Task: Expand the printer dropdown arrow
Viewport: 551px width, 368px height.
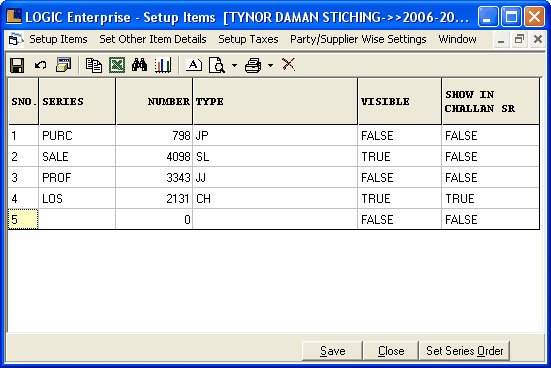Action: pos(270,65)
